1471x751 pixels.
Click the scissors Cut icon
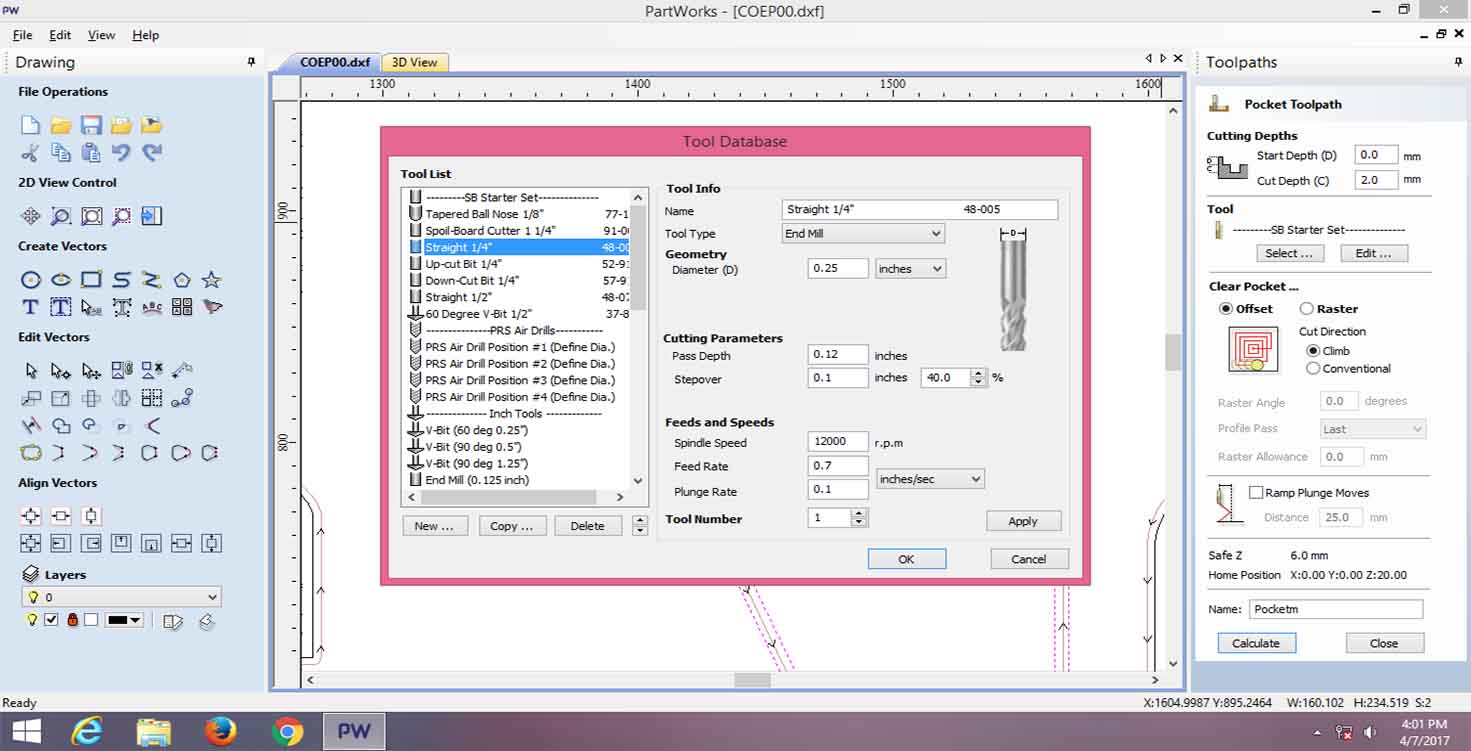pos(30,153)
